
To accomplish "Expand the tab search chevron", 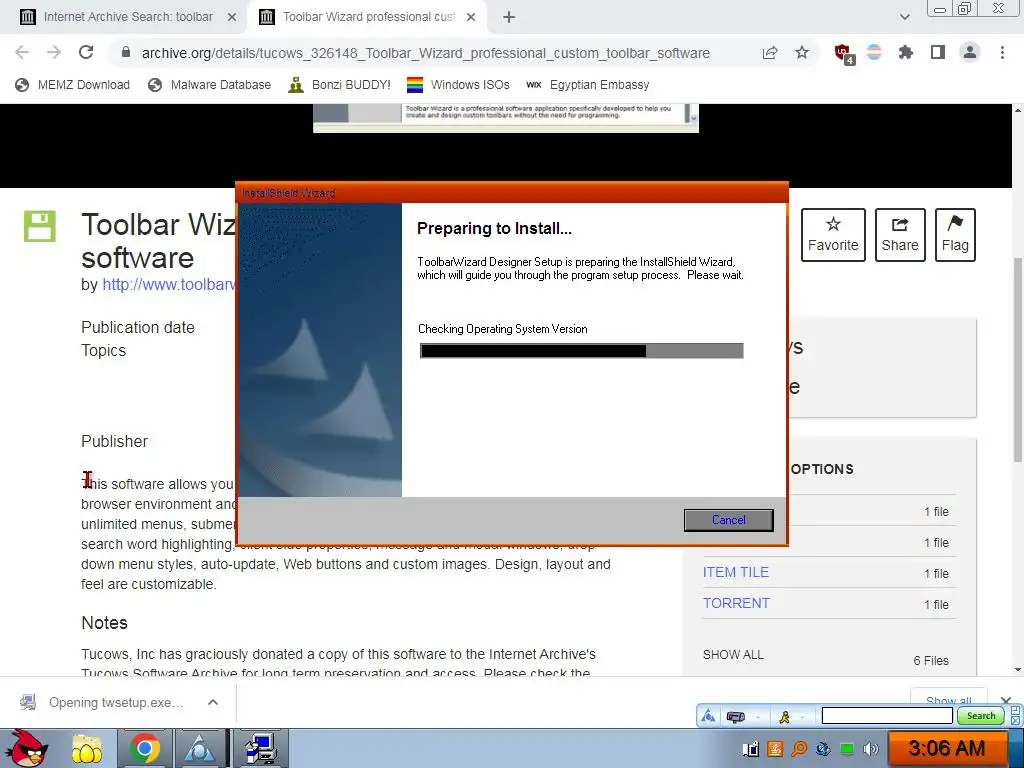I will (x=904, y=17).
